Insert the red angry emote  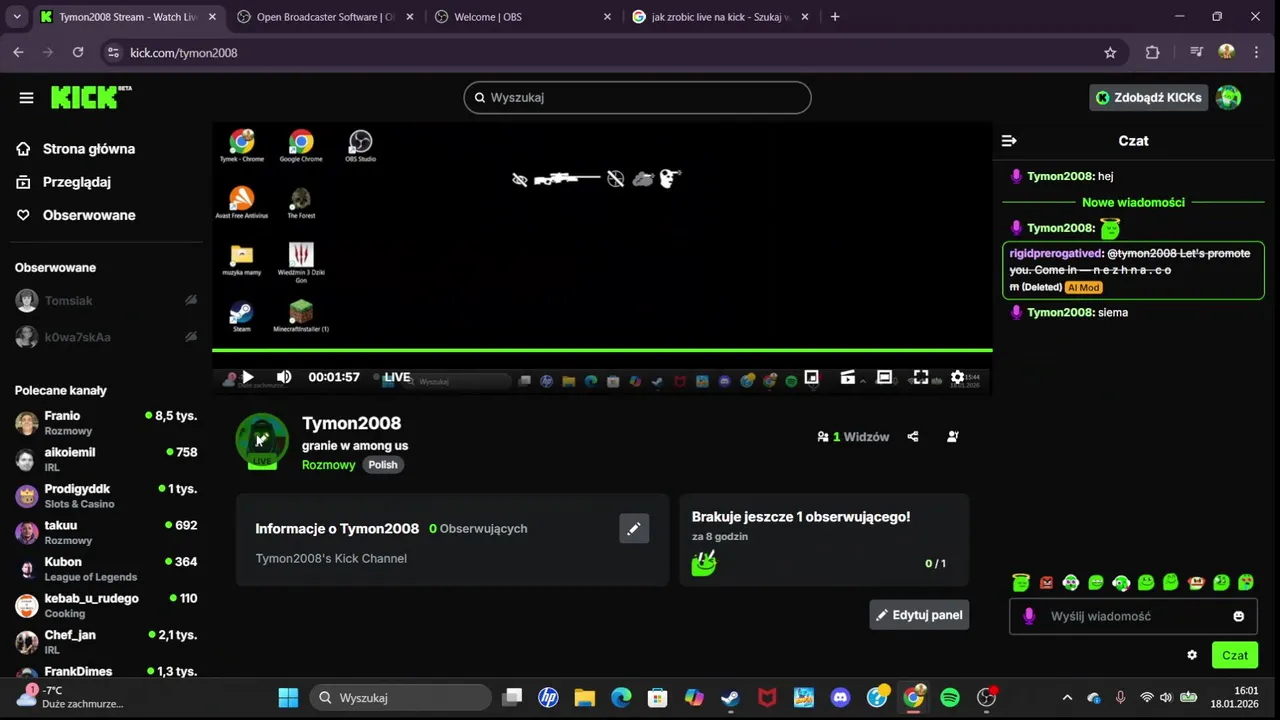click(x=1046, y=582)
